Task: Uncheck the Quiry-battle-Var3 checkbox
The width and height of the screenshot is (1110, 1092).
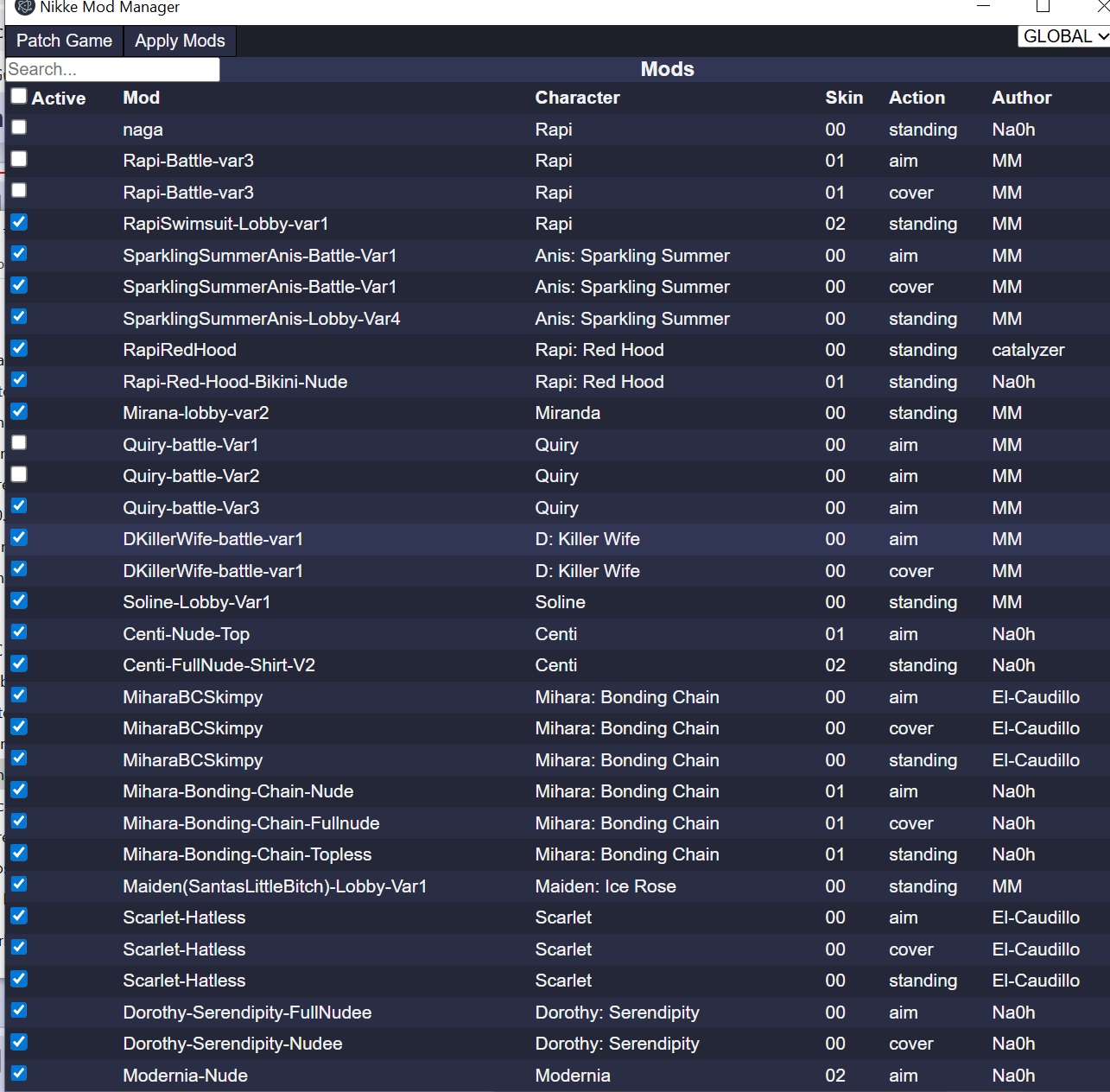Action: coord(19,506)
